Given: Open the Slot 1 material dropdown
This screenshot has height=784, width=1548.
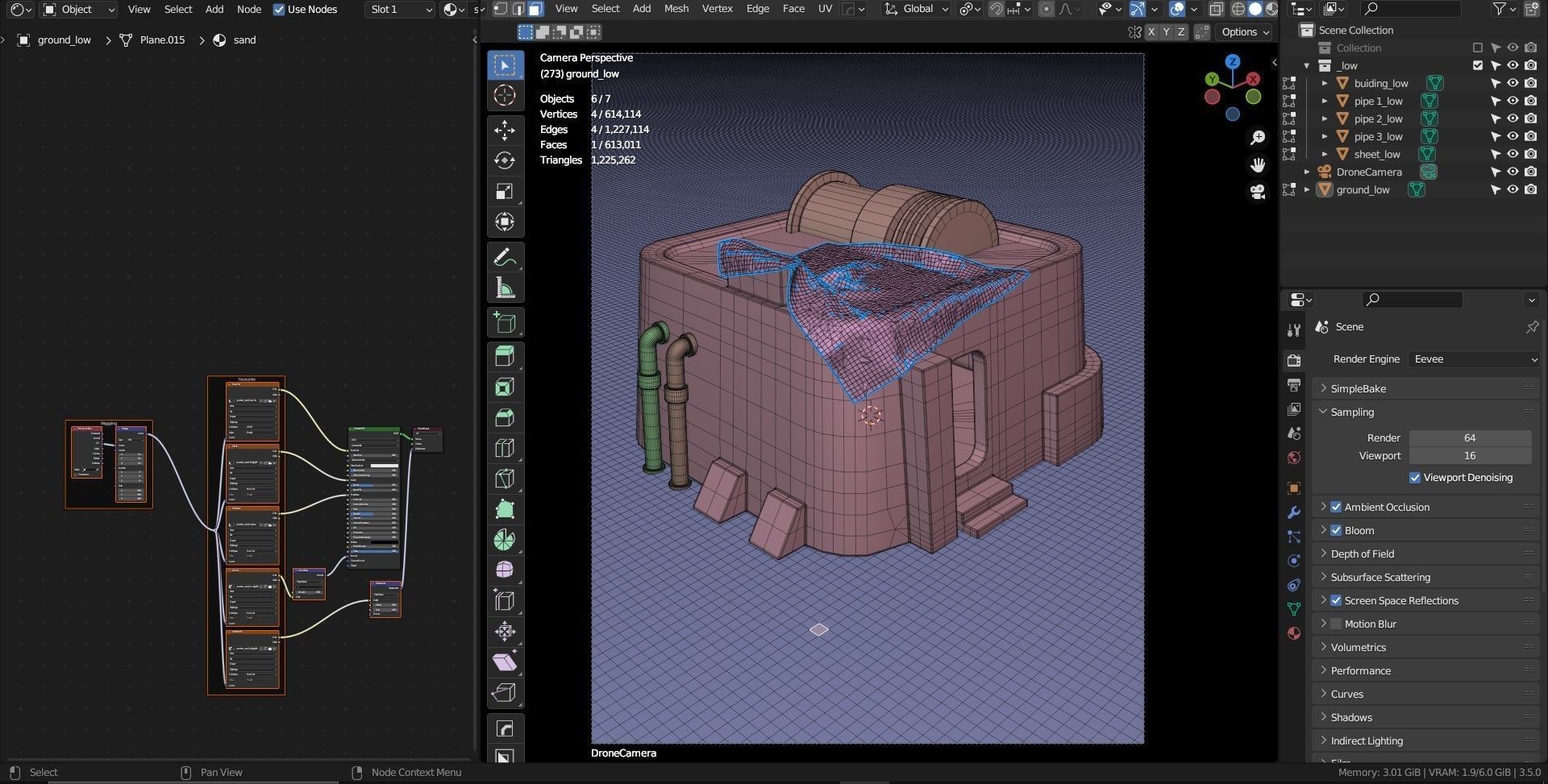Looking at the screenshot, I should [401, 10].
